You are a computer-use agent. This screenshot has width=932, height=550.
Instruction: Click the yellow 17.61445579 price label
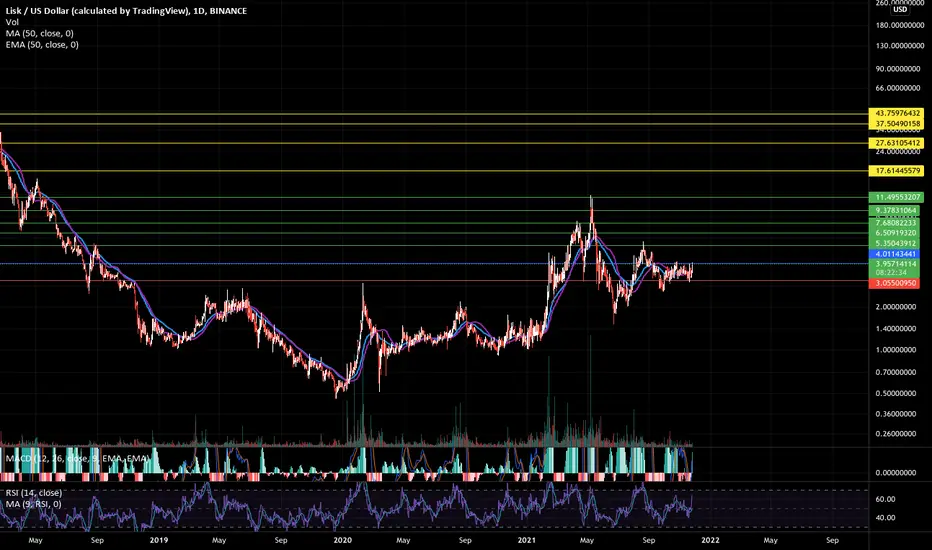[898, 171]
